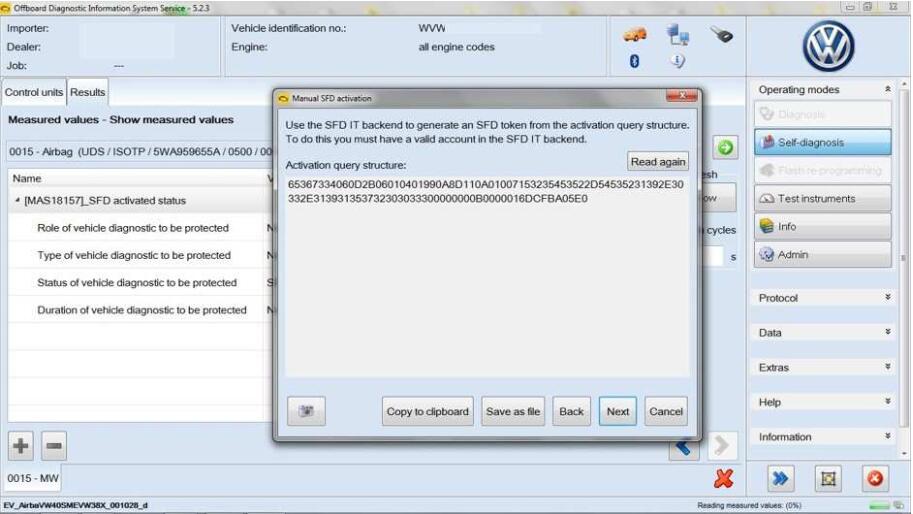Switch to the Control units tab
The width and height of the screenshot is (913, 514).
(x=34, y=92)
